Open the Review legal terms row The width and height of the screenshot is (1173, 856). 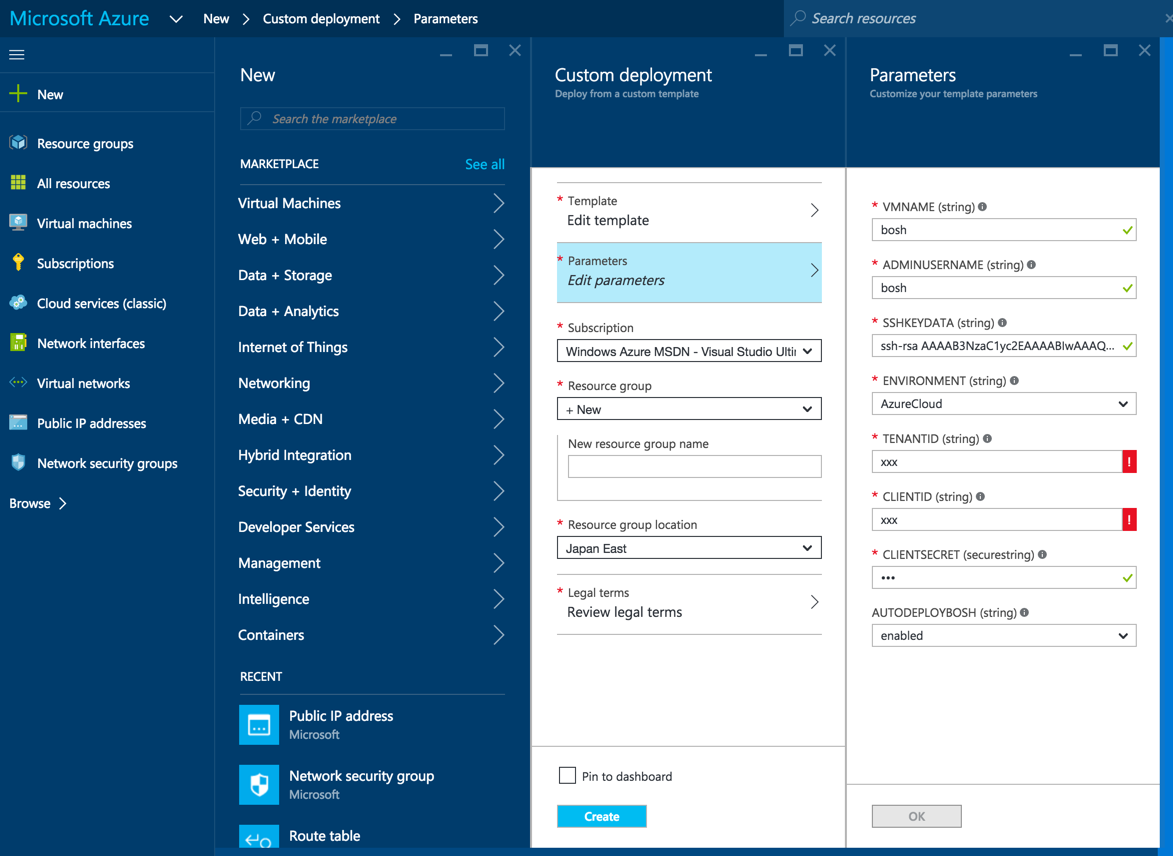(x=689, y=603)
